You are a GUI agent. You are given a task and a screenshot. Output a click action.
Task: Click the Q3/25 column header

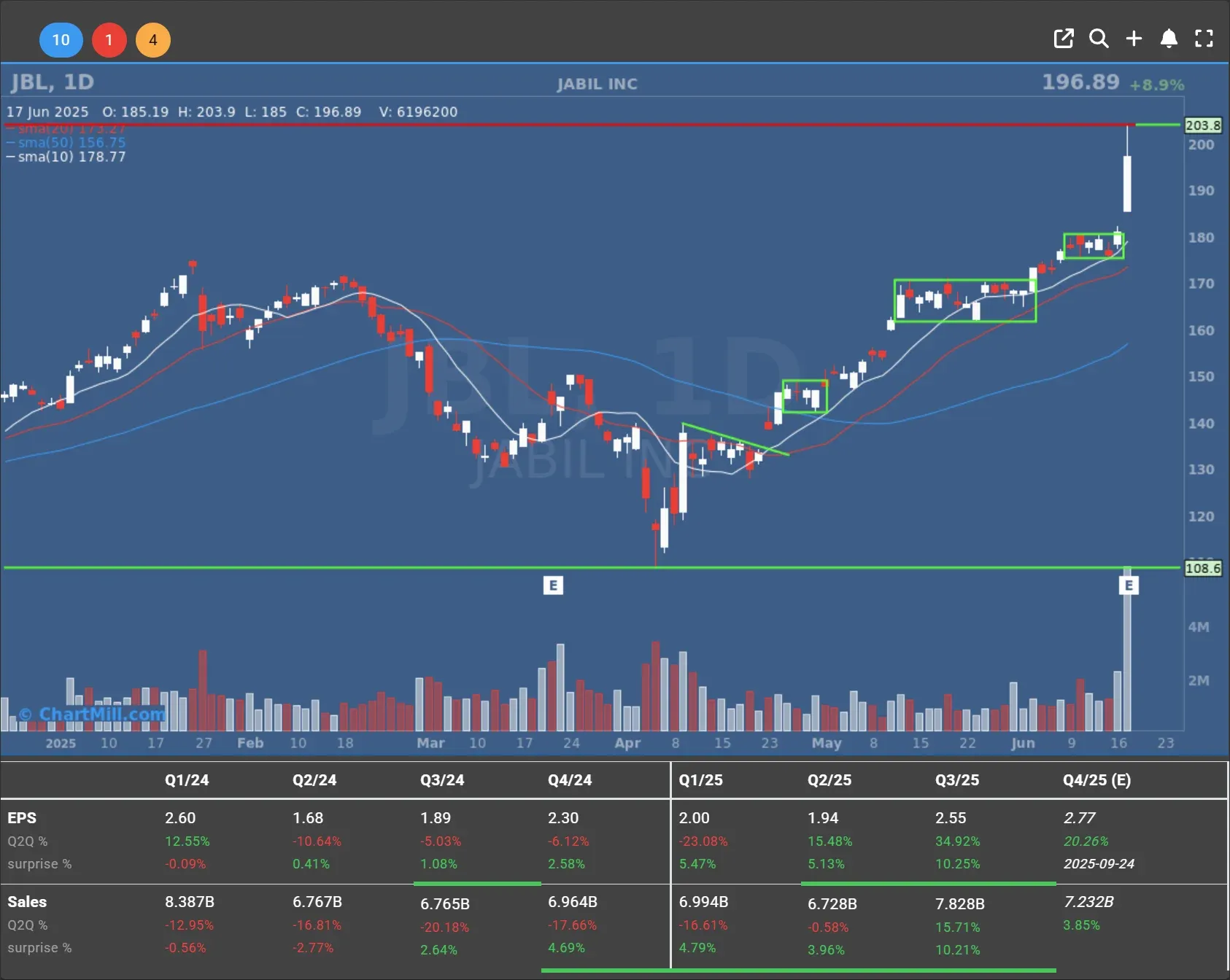pos(957,779)
